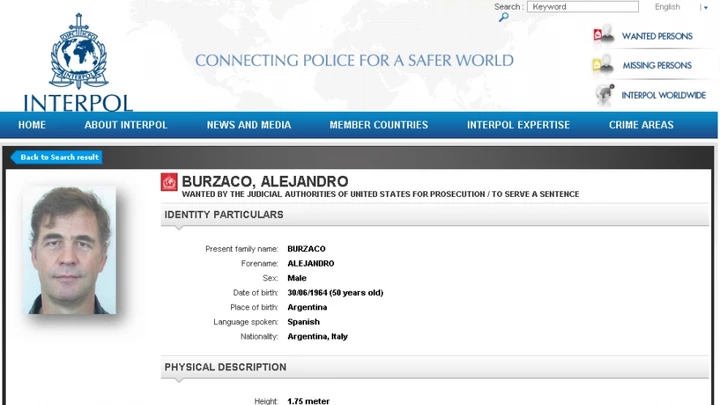This screenshot has height=405, width=720.
Task: Click the English language label
Action: 667,7
